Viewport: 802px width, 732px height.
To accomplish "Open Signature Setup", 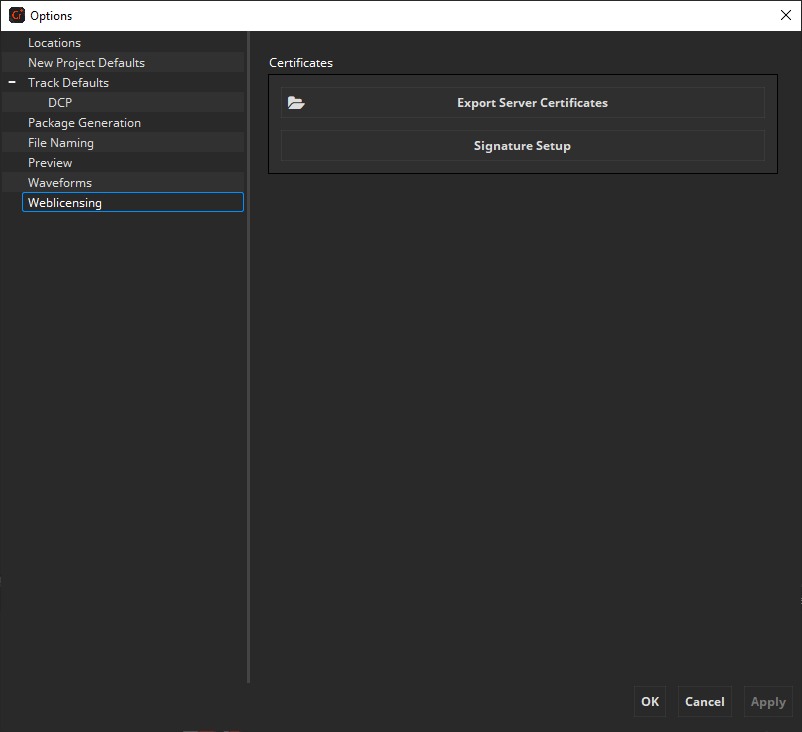I will (522, 146).
